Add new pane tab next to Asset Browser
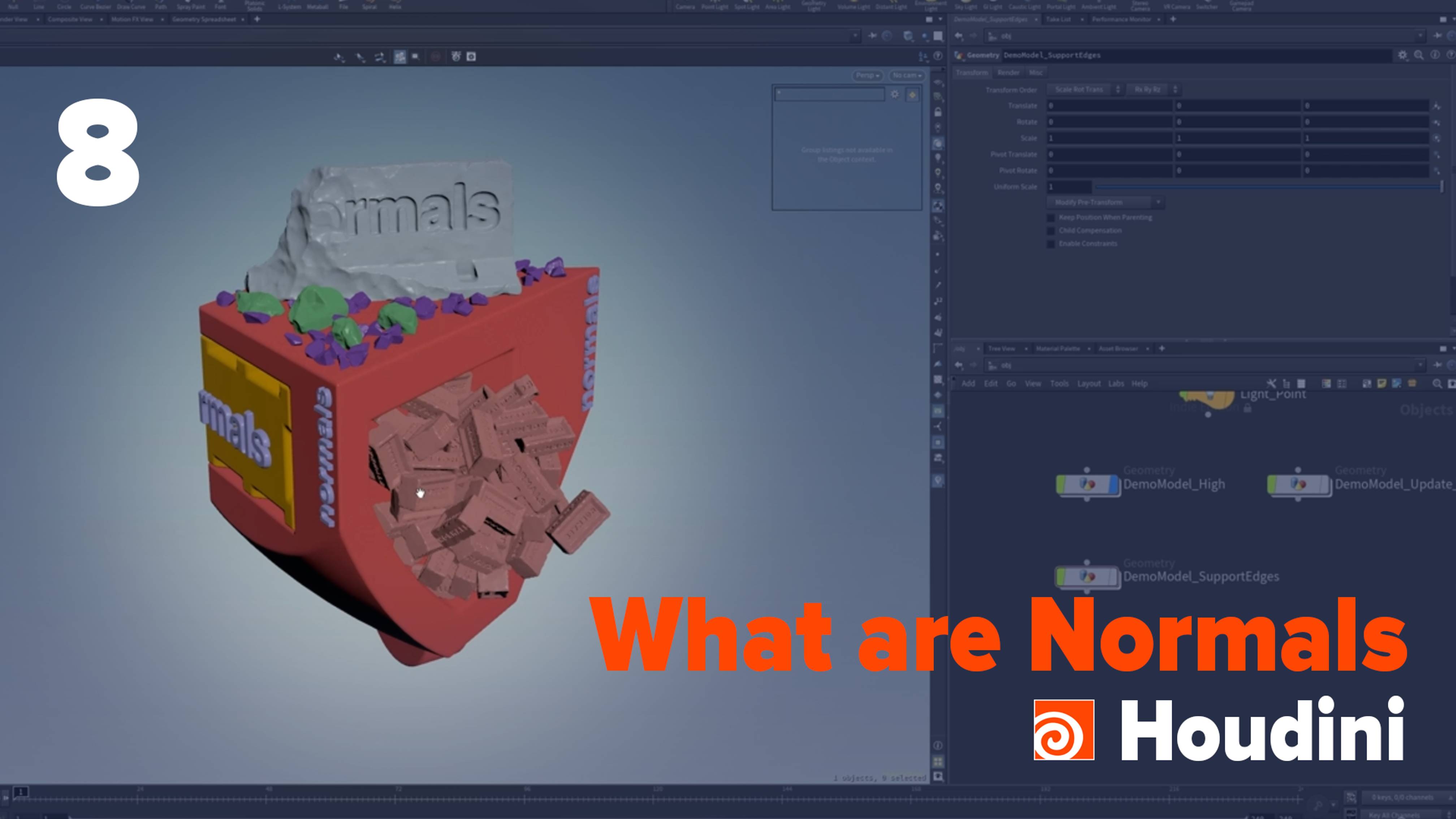The image size is (1456, 819). (1162, 349)
